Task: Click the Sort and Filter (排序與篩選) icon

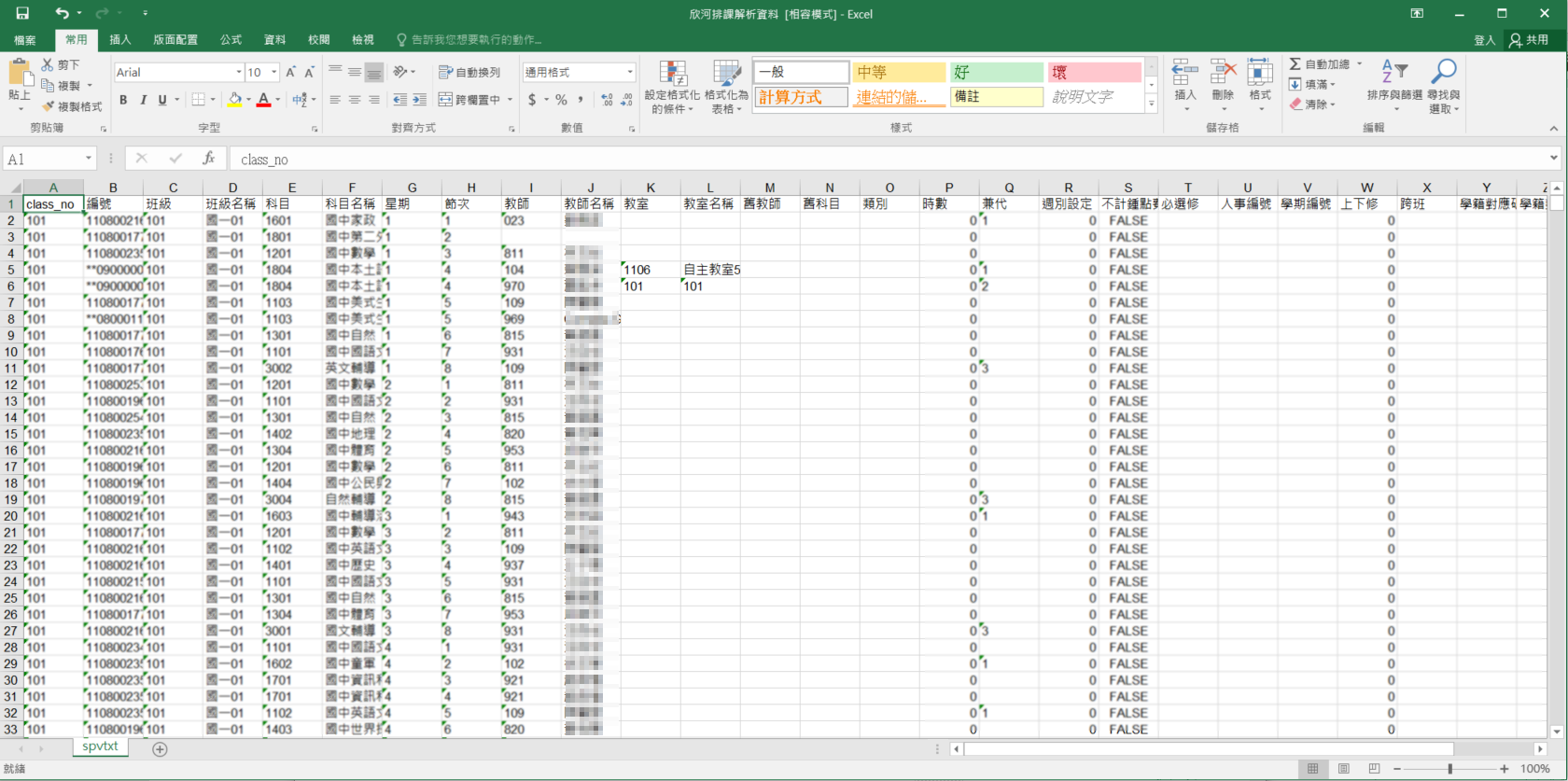Action: (1394, 73)
